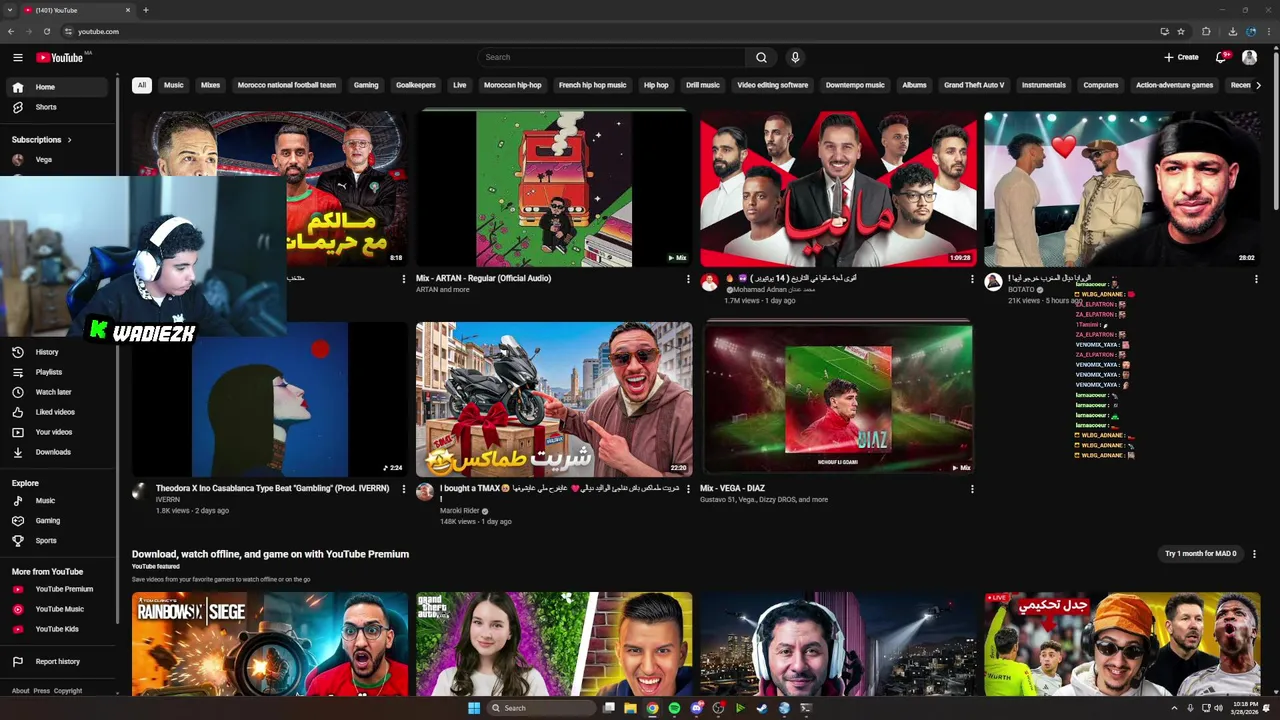Explore Music in the sidebar
The height and width of the screenshot is (720, 1280).
(x=59, y=500)
